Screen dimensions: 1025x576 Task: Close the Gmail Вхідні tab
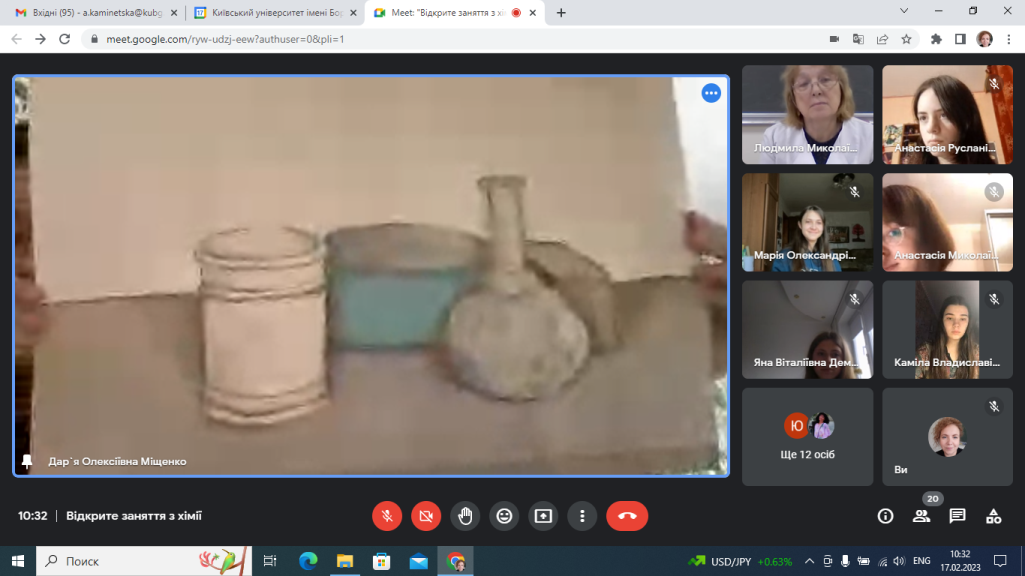pyautogui.click(x=174, y=12)
